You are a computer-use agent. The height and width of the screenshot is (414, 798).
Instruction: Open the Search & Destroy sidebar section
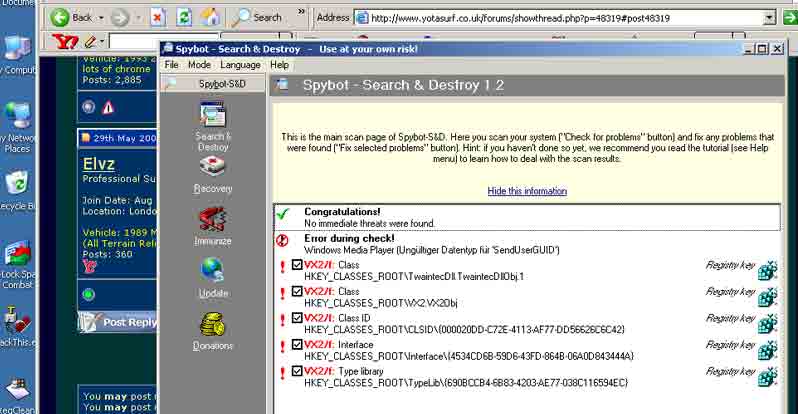point(213,120)
